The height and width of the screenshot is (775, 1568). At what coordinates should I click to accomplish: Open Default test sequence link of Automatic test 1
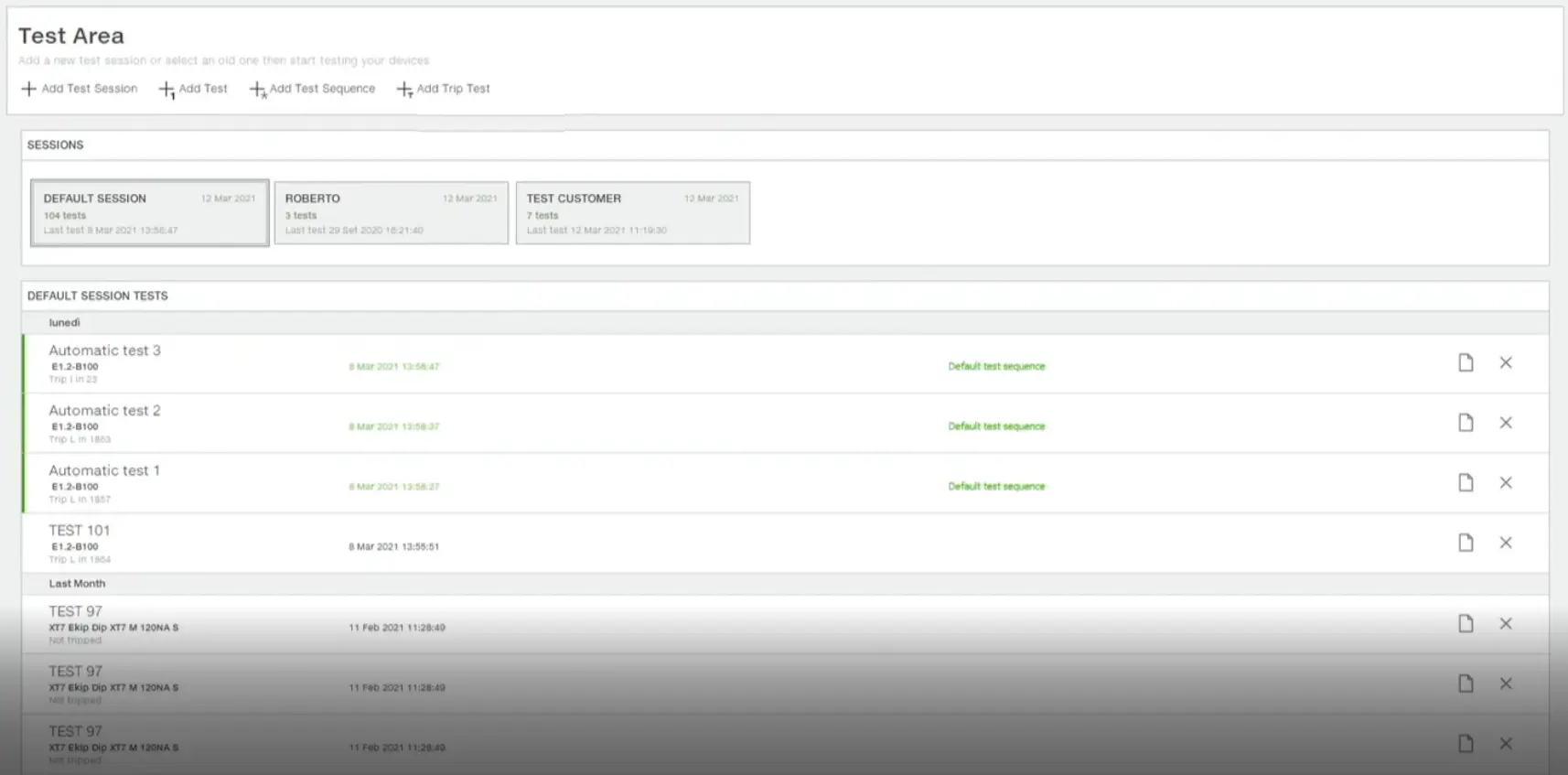tap(996, 487)
